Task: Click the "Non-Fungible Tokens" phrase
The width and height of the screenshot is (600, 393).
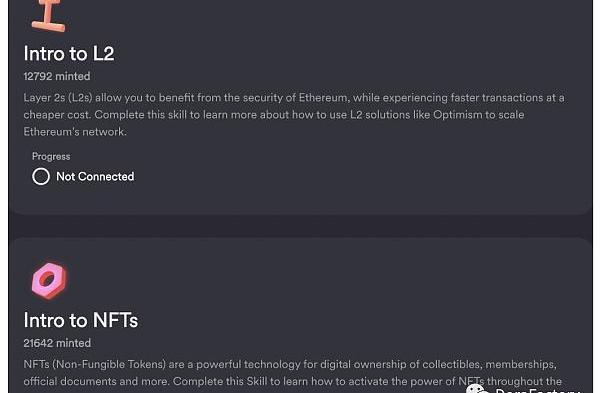Action: pos(111,364)
